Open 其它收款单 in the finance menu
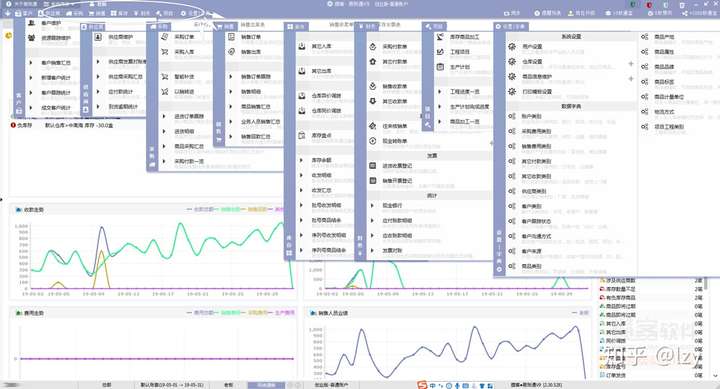 [x=394, y=101]
